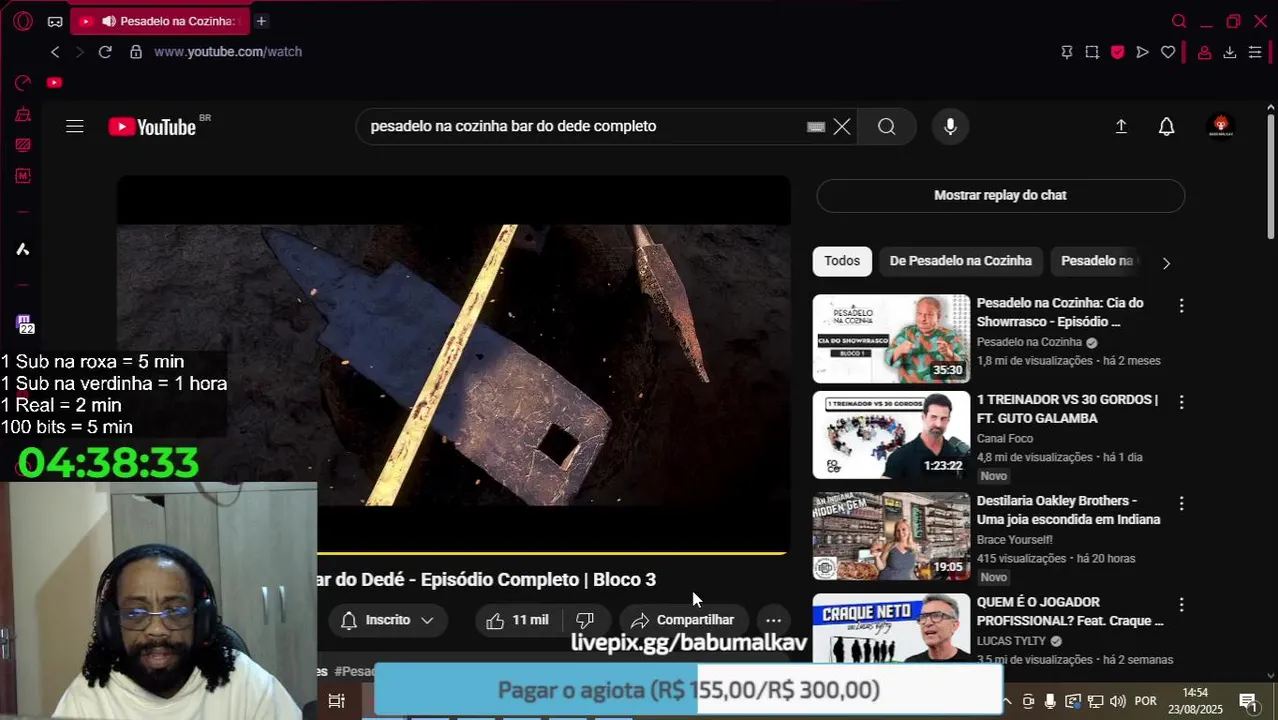Click the video player frame
Screen dimensions: 1278x720
pos(453,364)
